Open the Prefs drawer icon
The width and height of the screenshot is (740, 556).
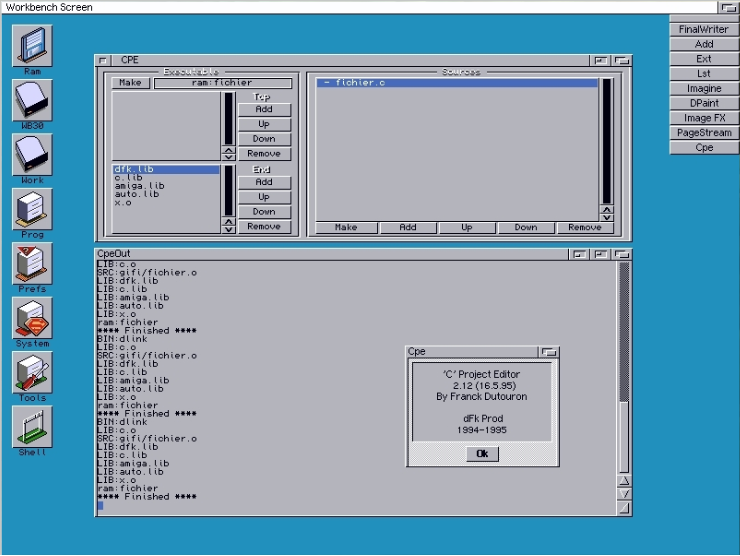pos(32,263)
